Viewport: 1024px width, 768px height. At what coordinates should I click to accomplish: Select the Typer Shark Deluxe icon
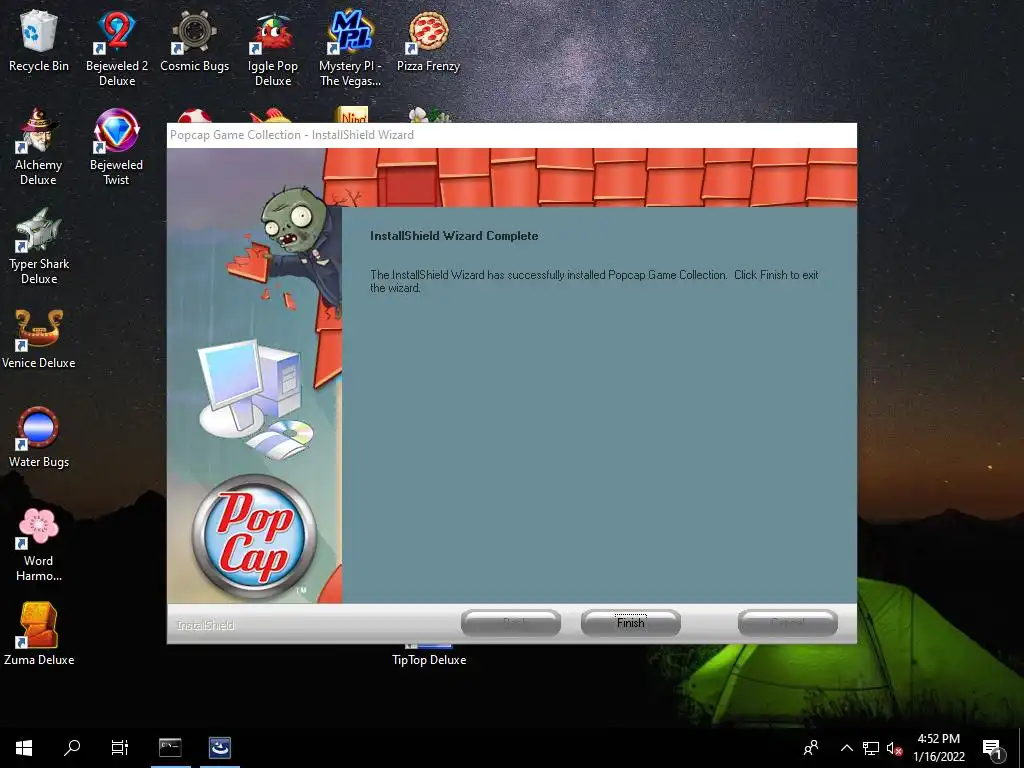click(39, 246)
